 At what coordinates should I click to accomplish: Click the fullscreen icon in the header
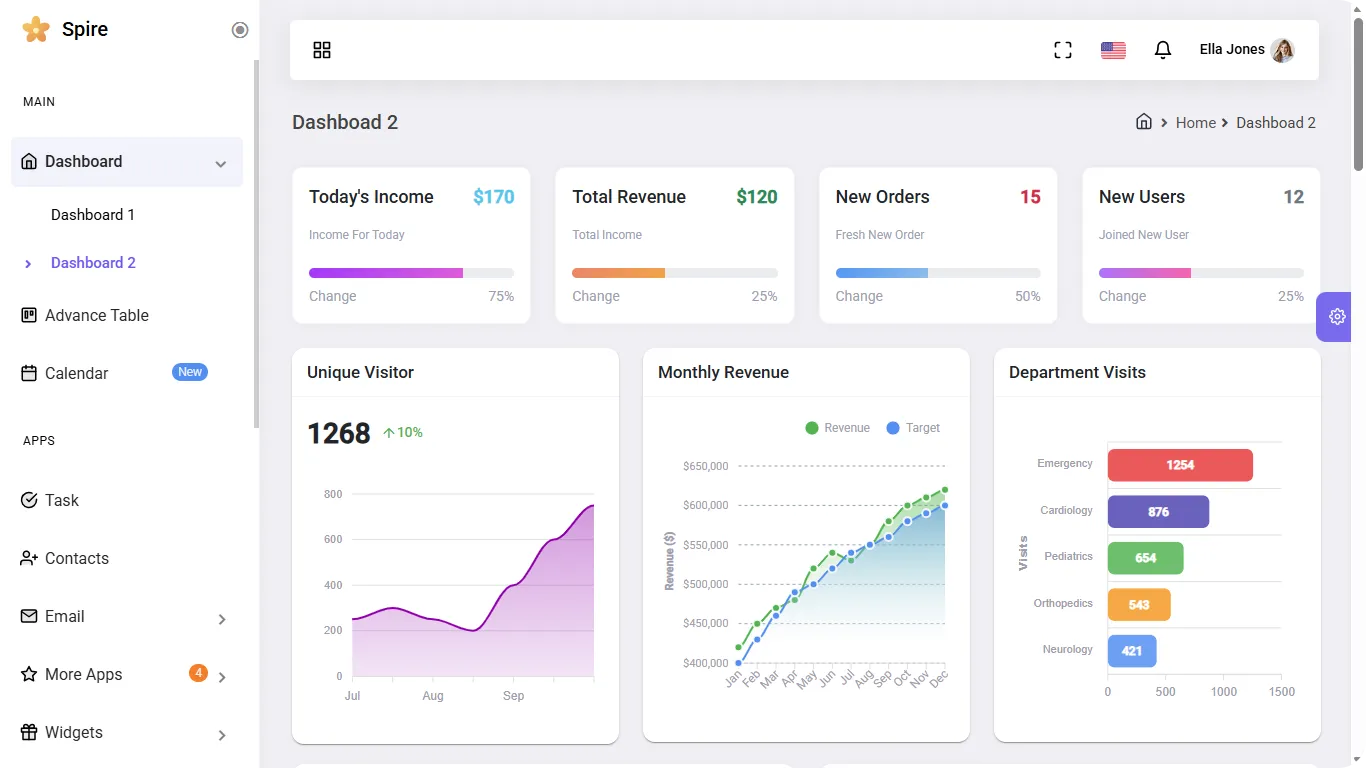tap(1062, 49)
